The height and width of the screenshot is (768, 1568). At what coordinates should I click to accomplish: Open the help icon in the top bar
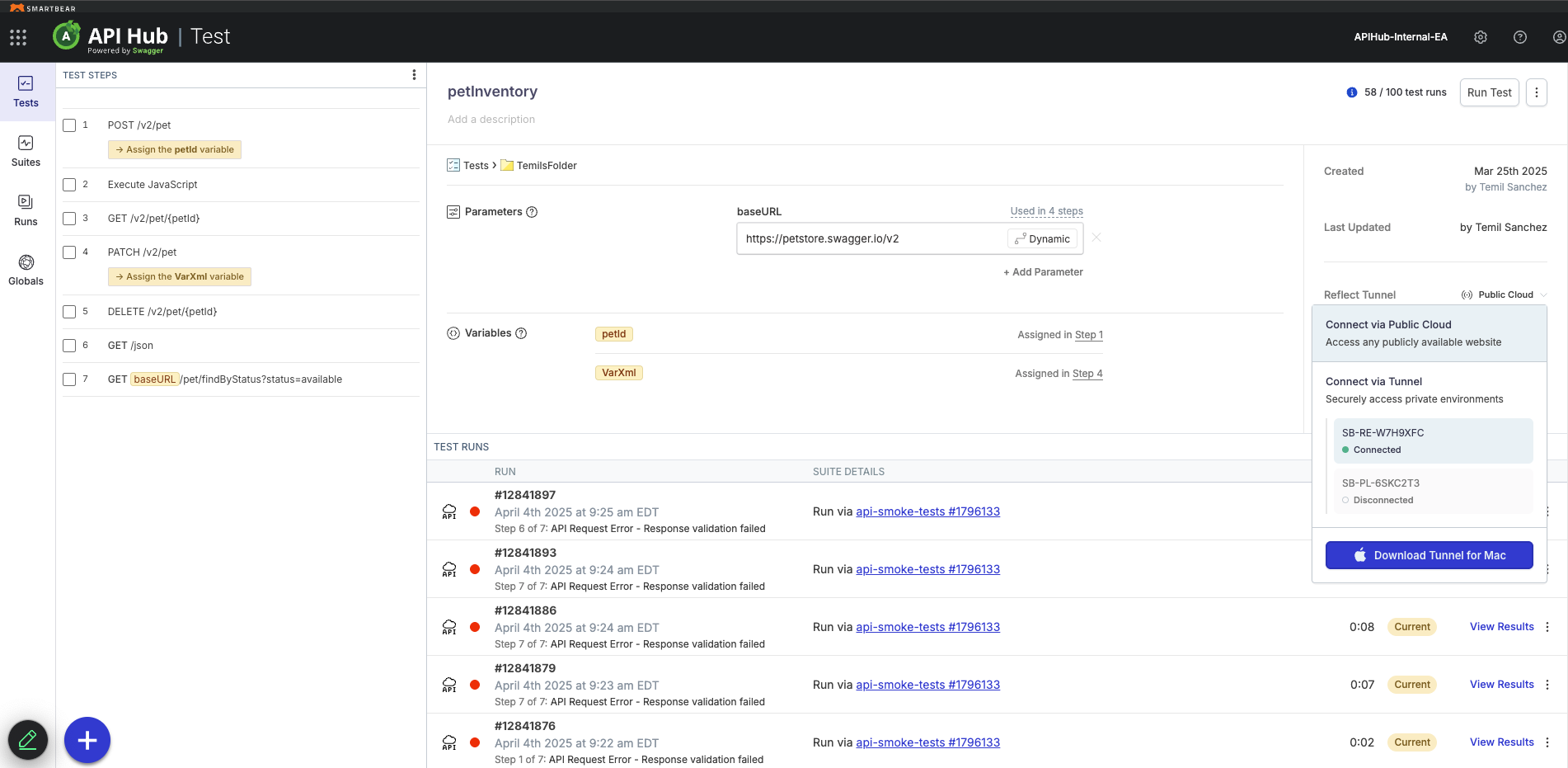click(1519, 37)
